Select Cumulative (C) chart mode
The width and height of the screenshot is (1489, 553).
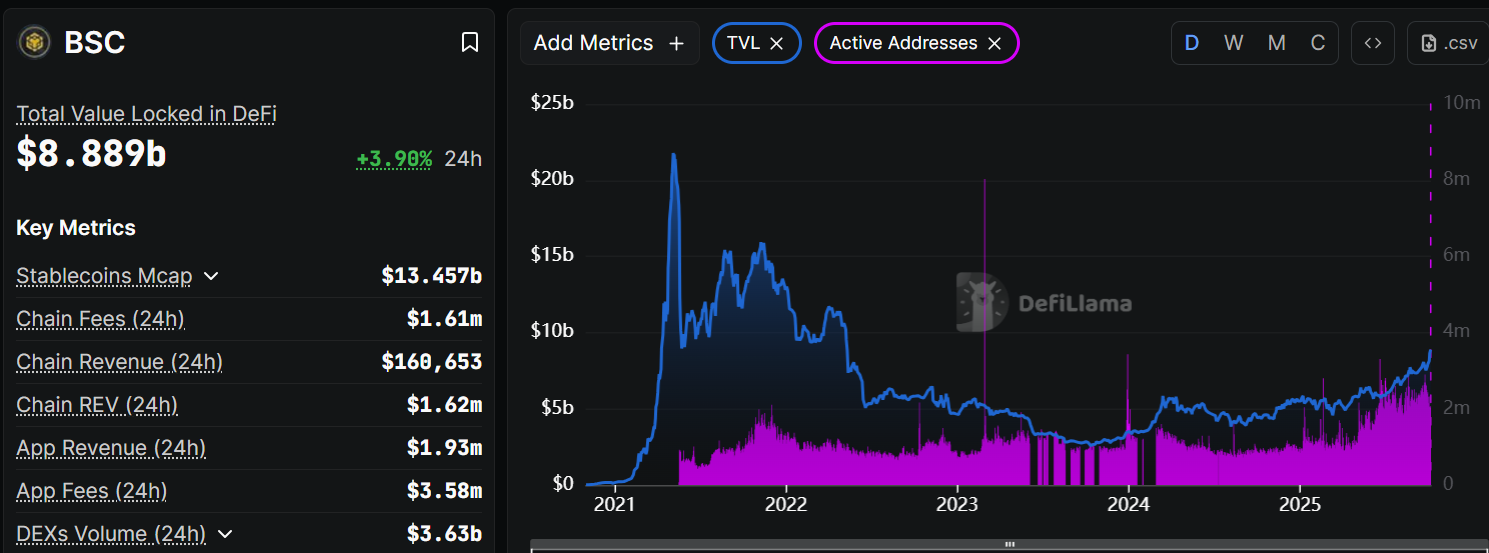1318,43
